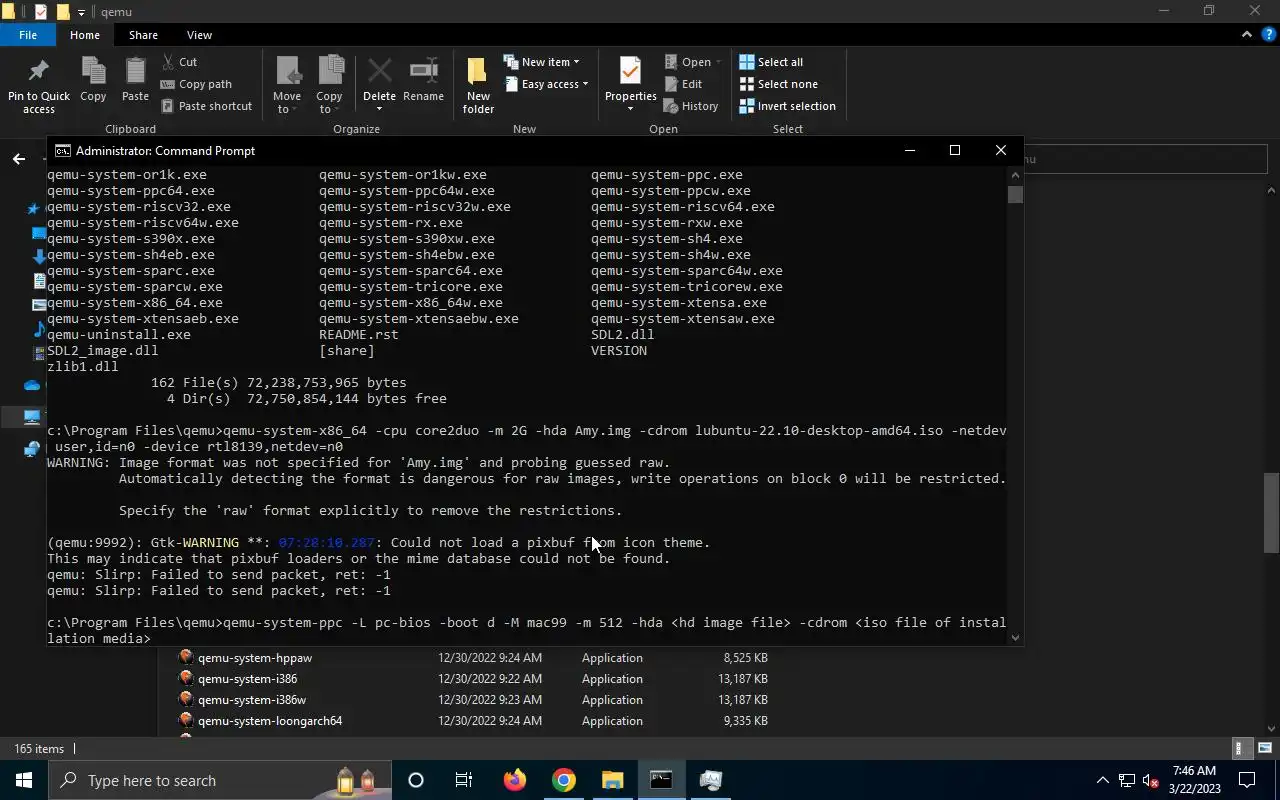The height and width of the screenshot is (800, 1280).
Task: Switch to details view icon in status bar
Action: (x=1241, y=748)
